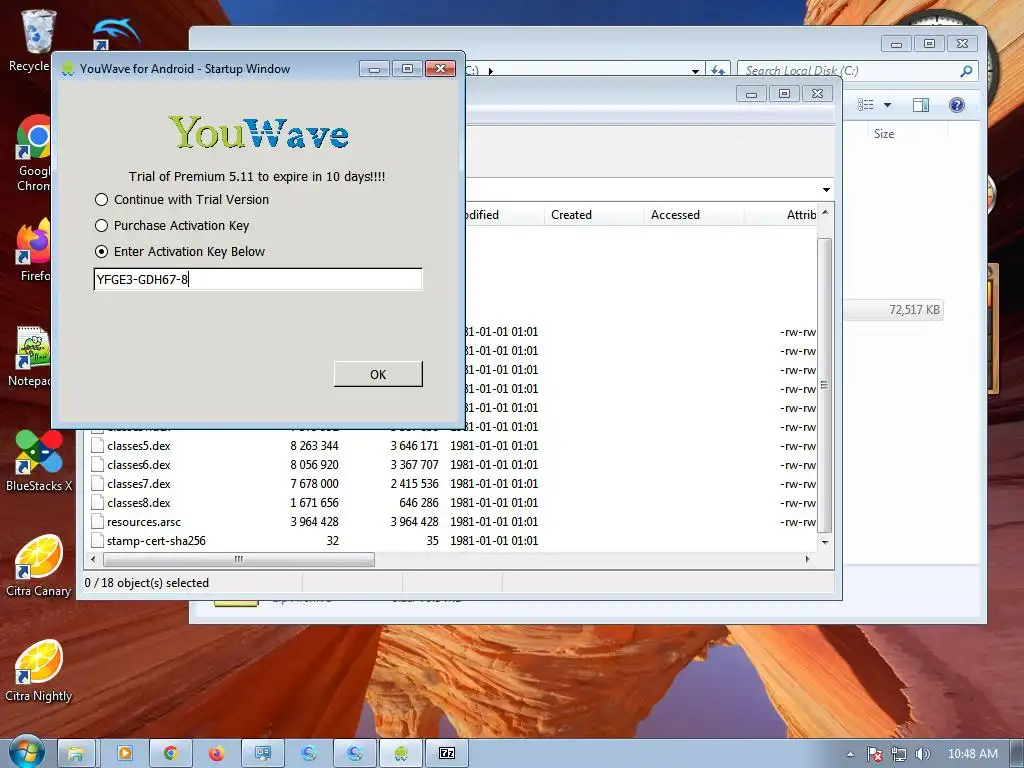The width and height of the screenshot is (1024, 768).
Task: Select classes5.dex in the 7-Zip list
Action: 138,446
